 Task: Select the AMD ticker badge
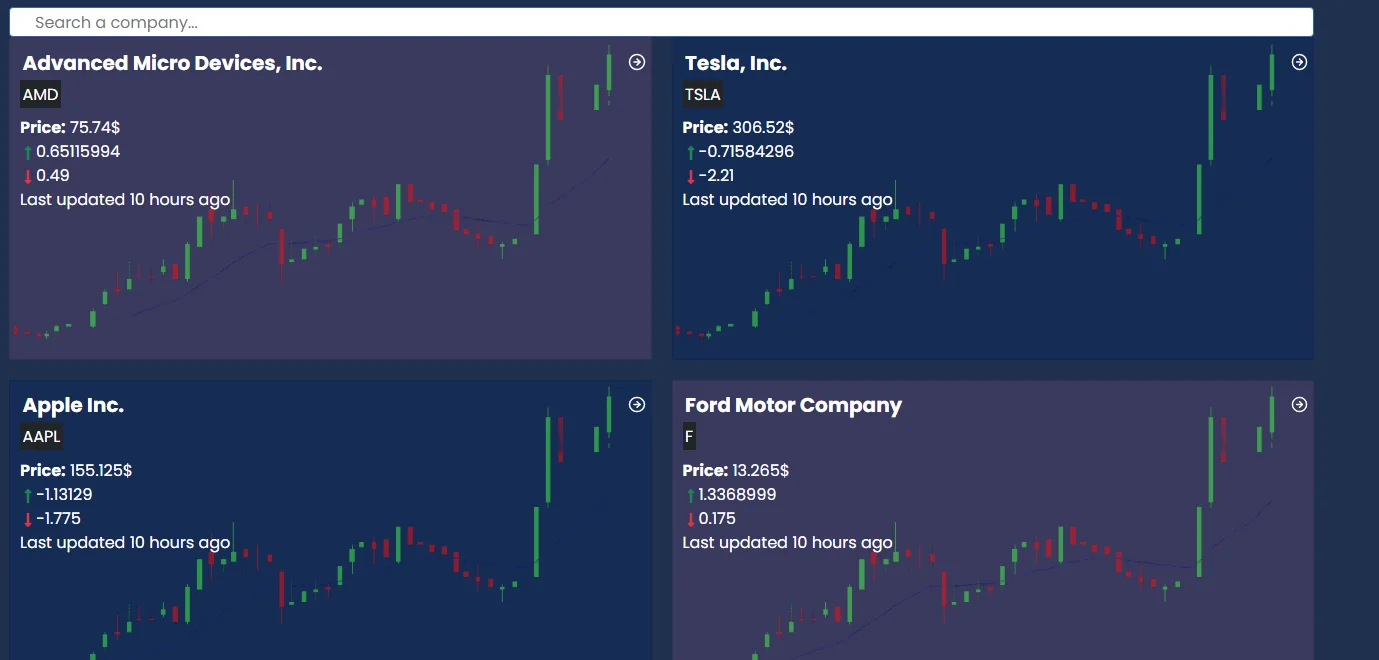tap(41, 95)
